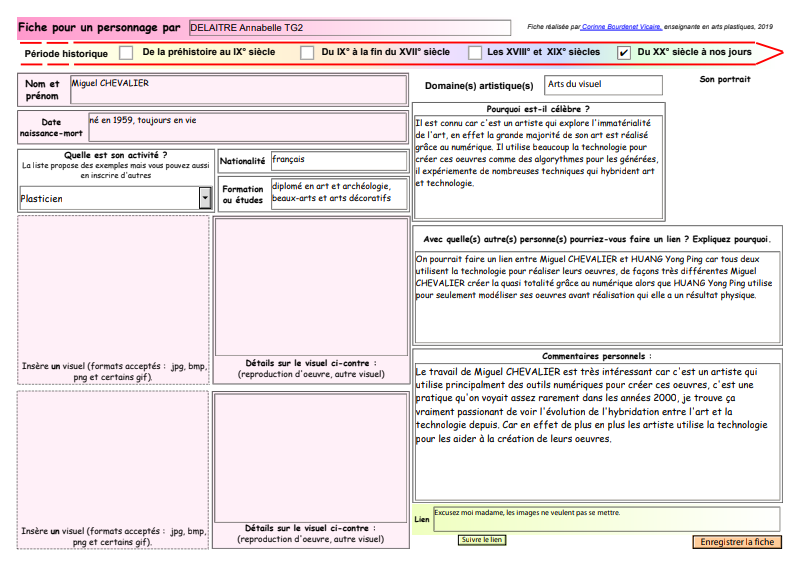The height and width of the screenshot is (566, 800).
Task: Open the activity dropdown arrow next to Plasticien
Action: point(205,198)
